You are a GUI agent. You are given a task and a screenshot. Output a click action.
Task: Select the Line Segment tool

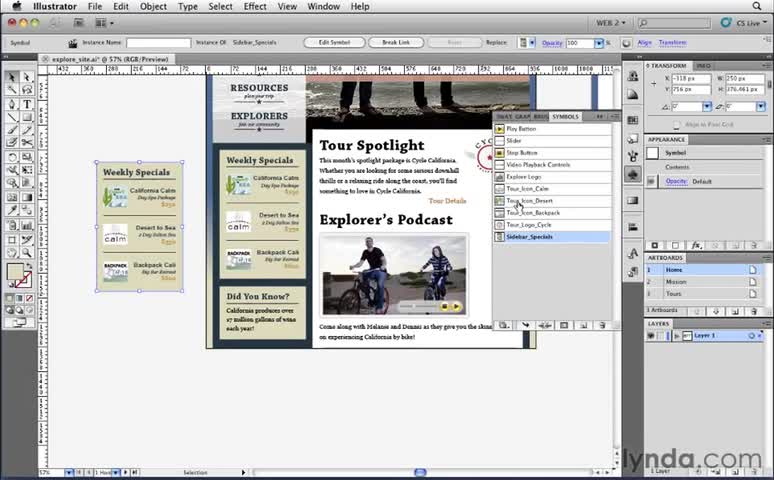[x=12, y=117]
